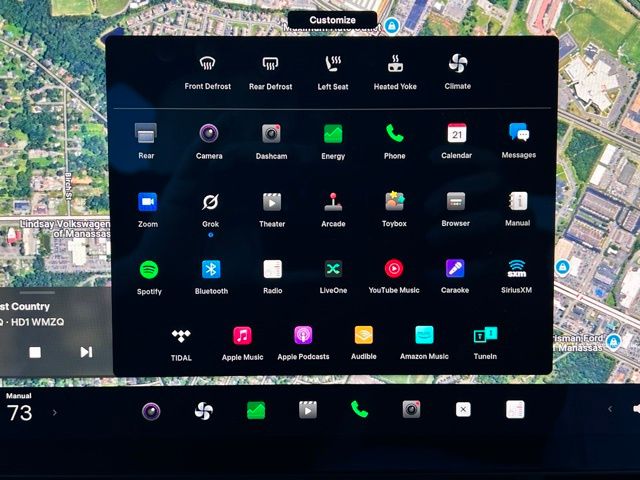Open the Dashcam app
Image resolution: width=640 pixels, height=480 pixels.
pos(271,134)
